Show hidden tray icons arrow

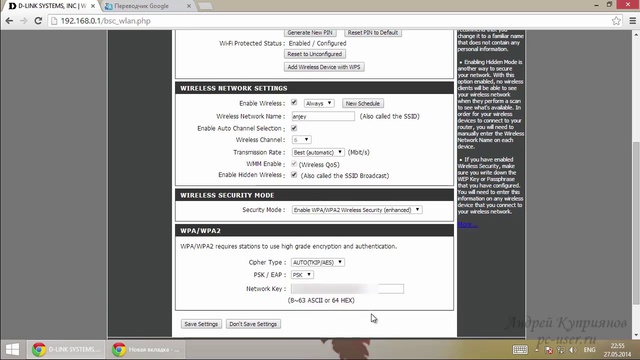pyautogui.click(x=537, y=350)
